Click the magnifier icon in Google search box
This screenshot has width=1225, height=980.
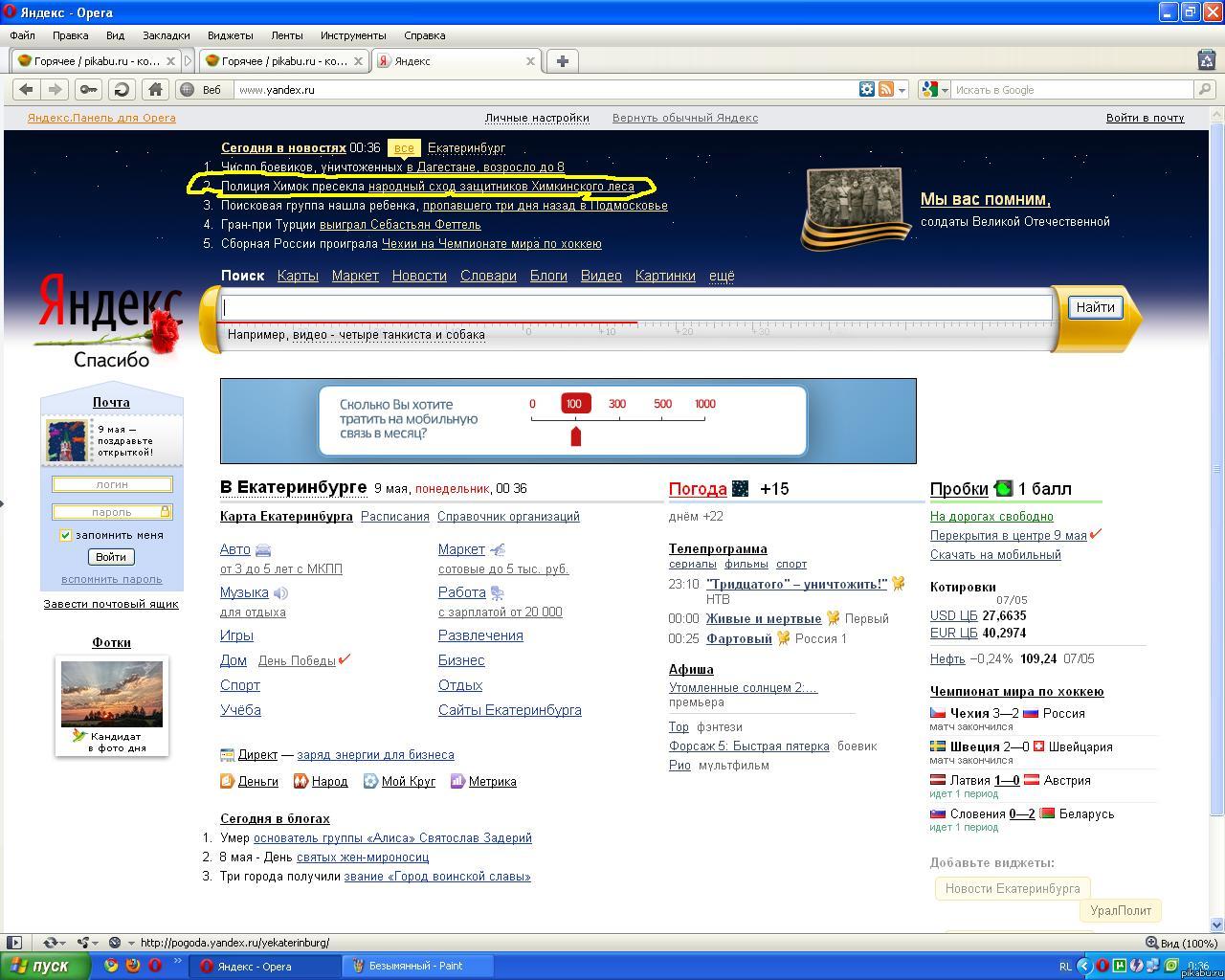[x=1205, y=89]
